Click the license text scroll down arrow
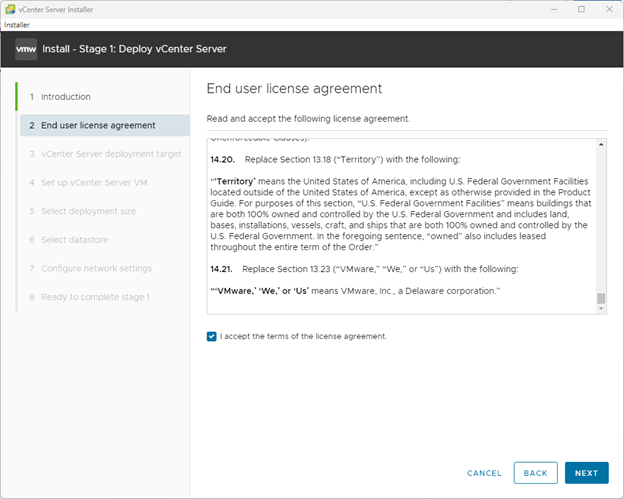 tap(601, 308)
